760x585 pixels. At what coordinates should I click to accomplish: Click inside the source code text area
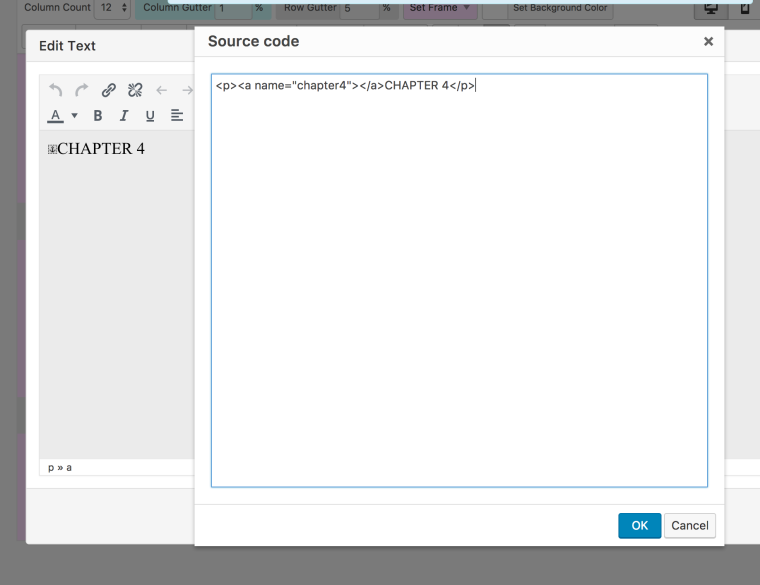click(x=459, y=280)
